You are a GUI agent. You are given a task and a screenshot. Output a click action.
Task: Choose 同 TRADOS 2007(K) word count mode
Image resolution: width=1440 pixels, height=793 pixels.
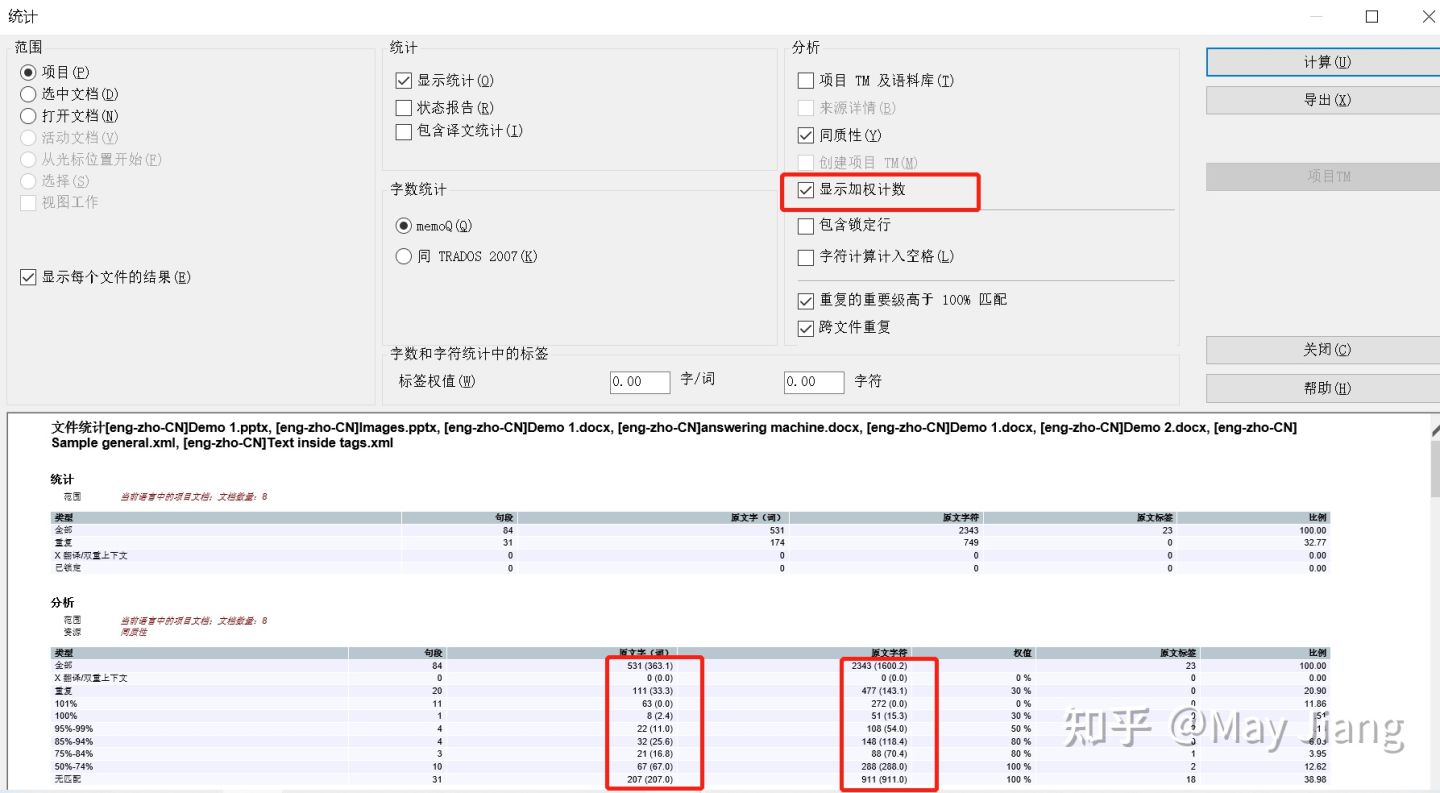tap(403, 256)
